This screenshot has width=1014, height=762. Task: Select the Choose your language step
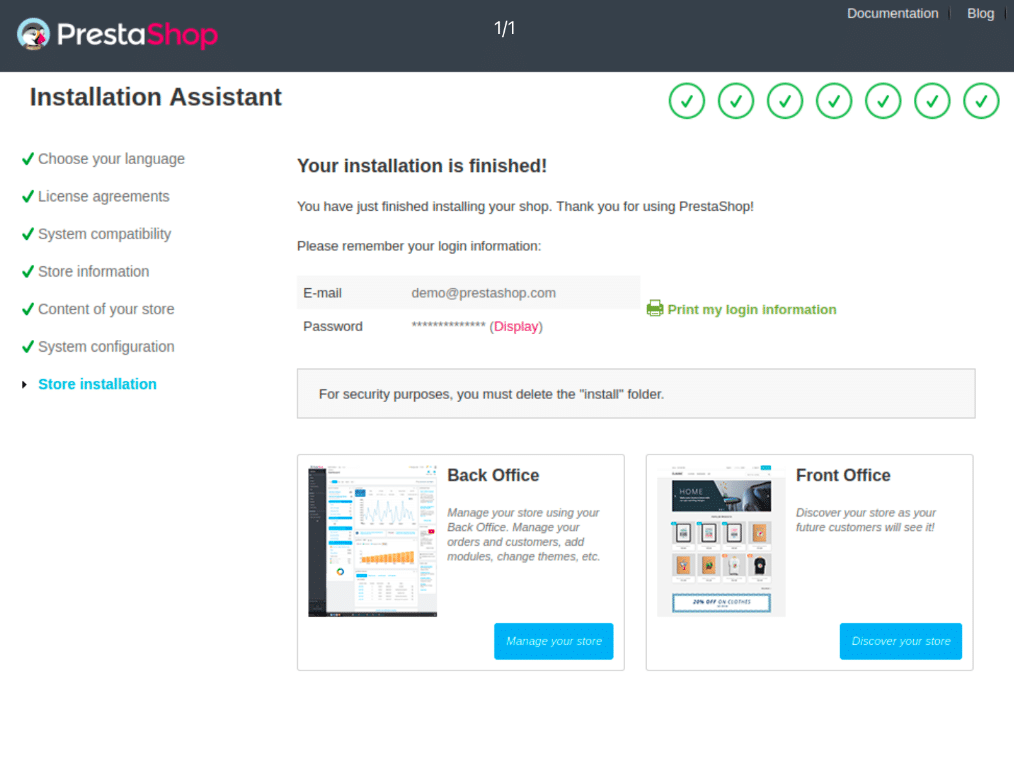(111, 159)
